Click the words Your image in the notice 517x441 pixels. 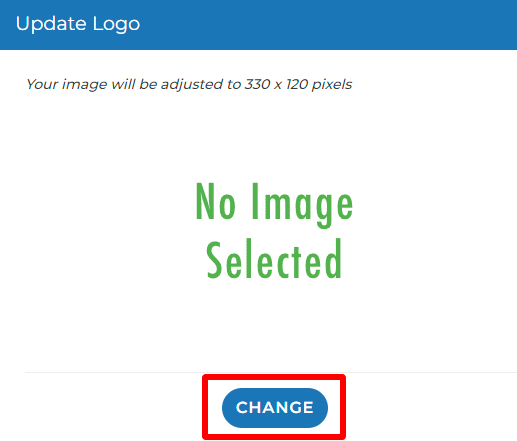(x=67, y=84)
